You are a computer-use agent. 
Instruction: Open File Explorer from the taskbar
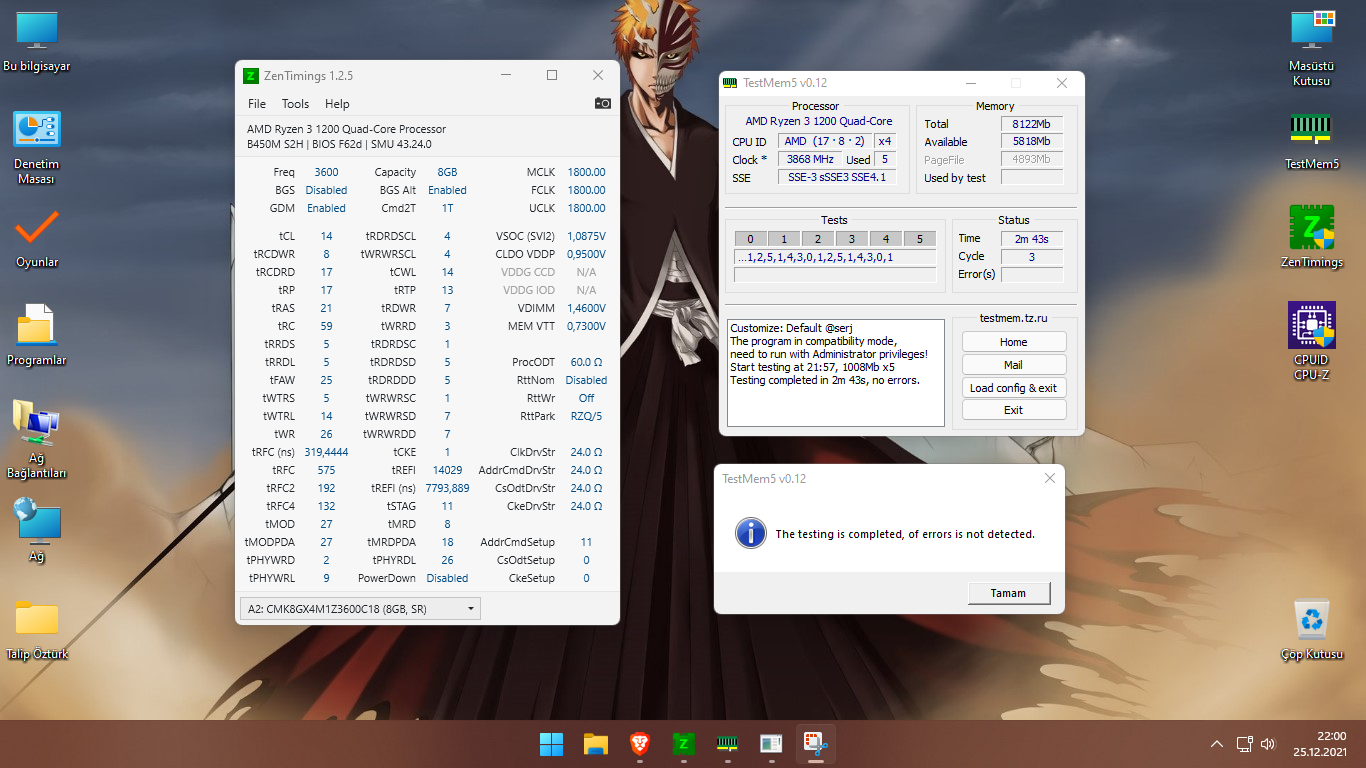coord(596,744)
